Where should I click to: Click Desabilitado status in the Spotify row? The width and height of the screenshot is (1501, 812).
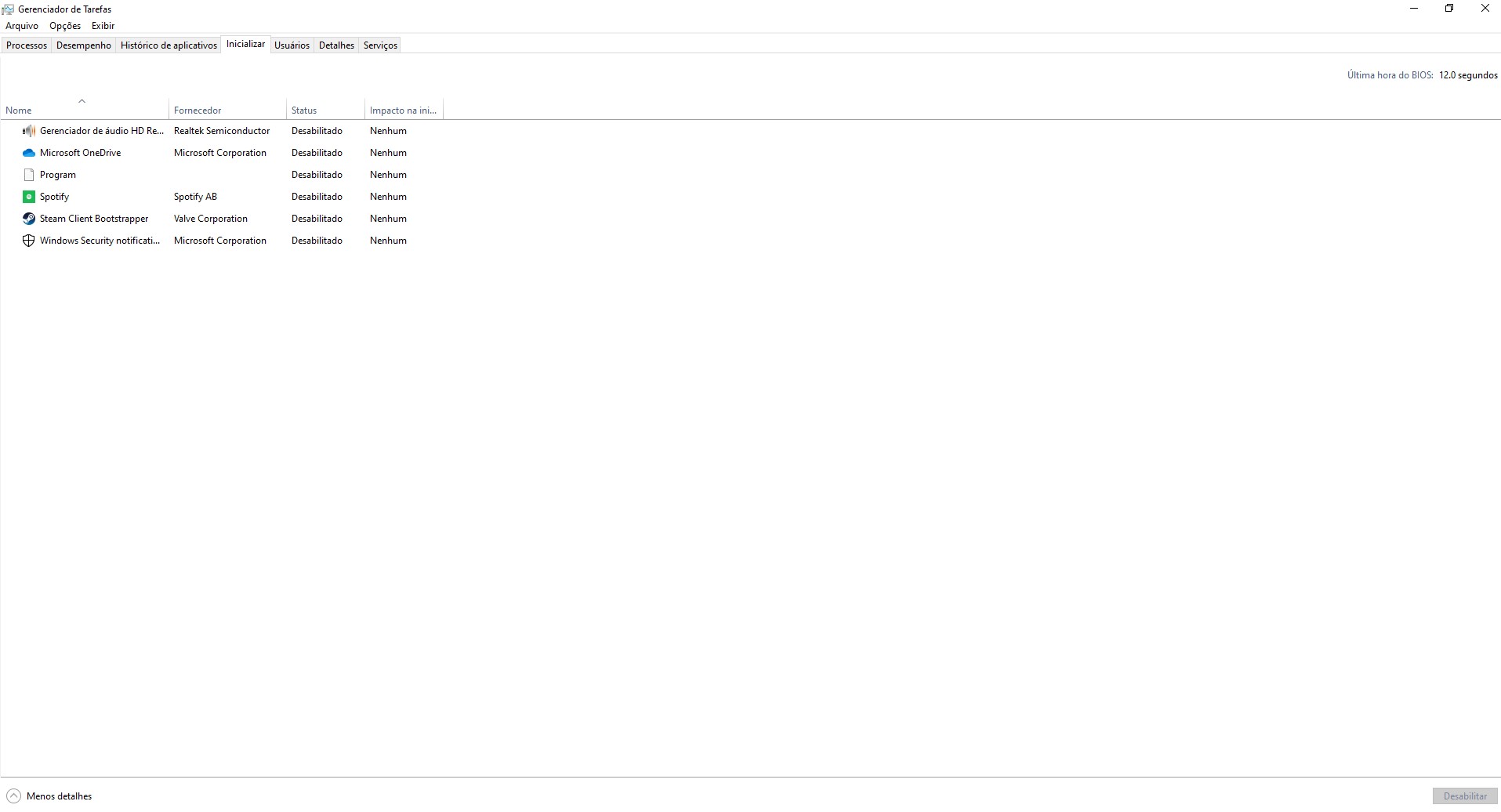(x=317, y=197)
